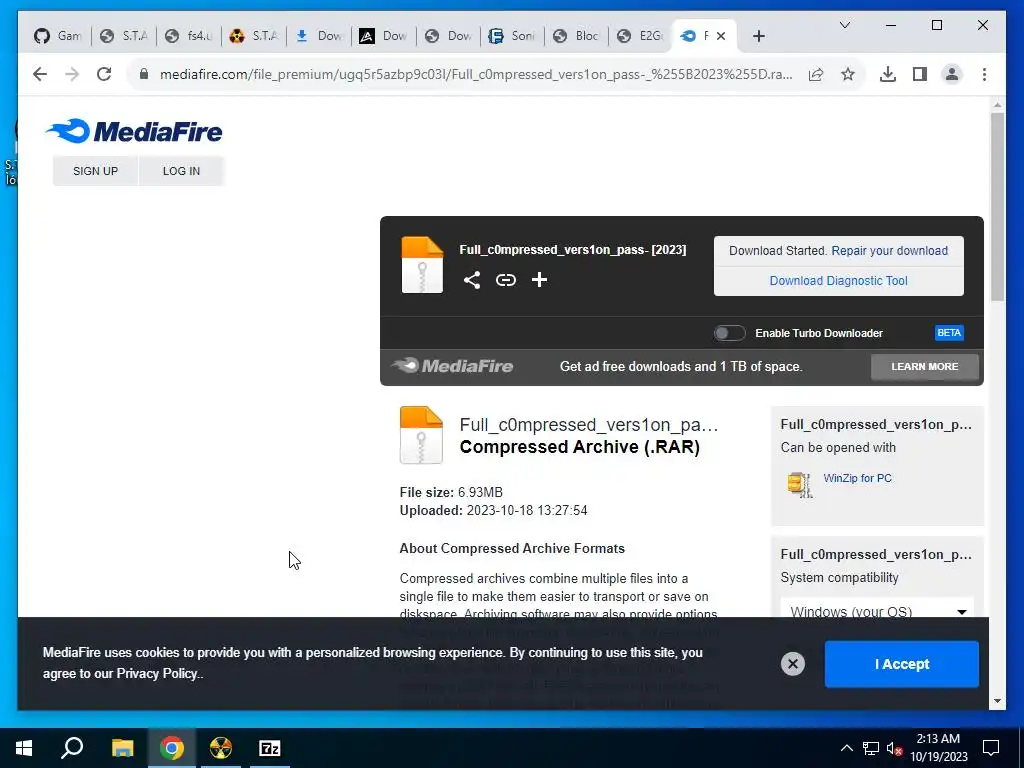1024x768 pixels.
Task: Switch to the 'Bloc' tab
Action: (577, 36)
